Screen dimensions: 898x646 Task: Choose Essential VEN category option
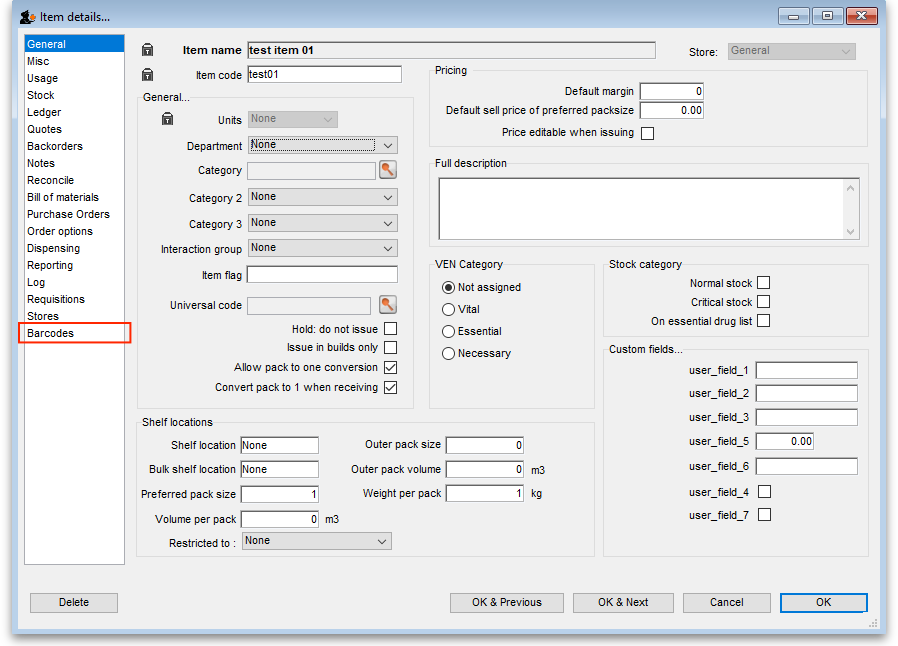coord(449,332)
